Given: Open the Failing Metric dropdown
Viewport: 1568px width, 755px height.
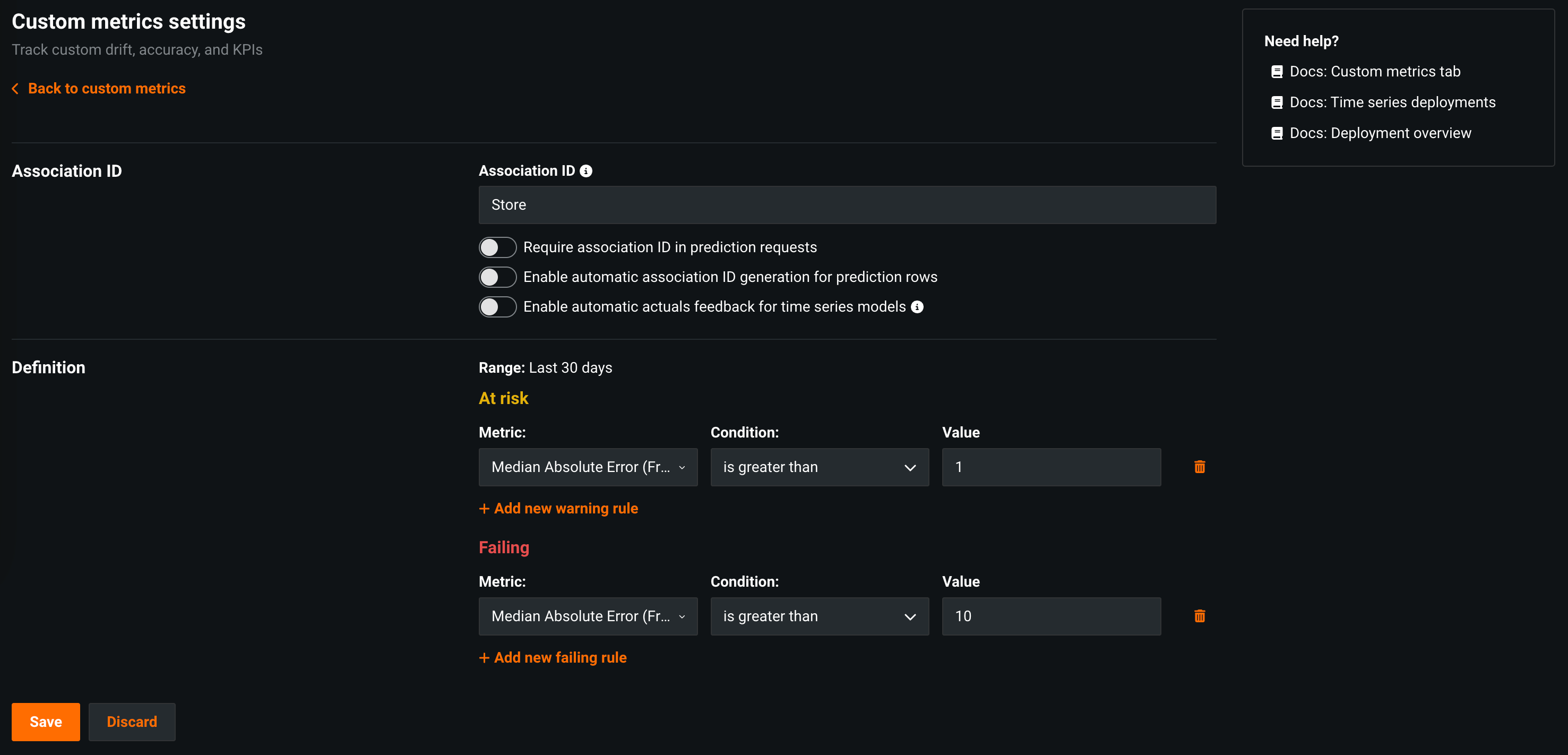Looking at the screenshot, I should click(588, 616).
